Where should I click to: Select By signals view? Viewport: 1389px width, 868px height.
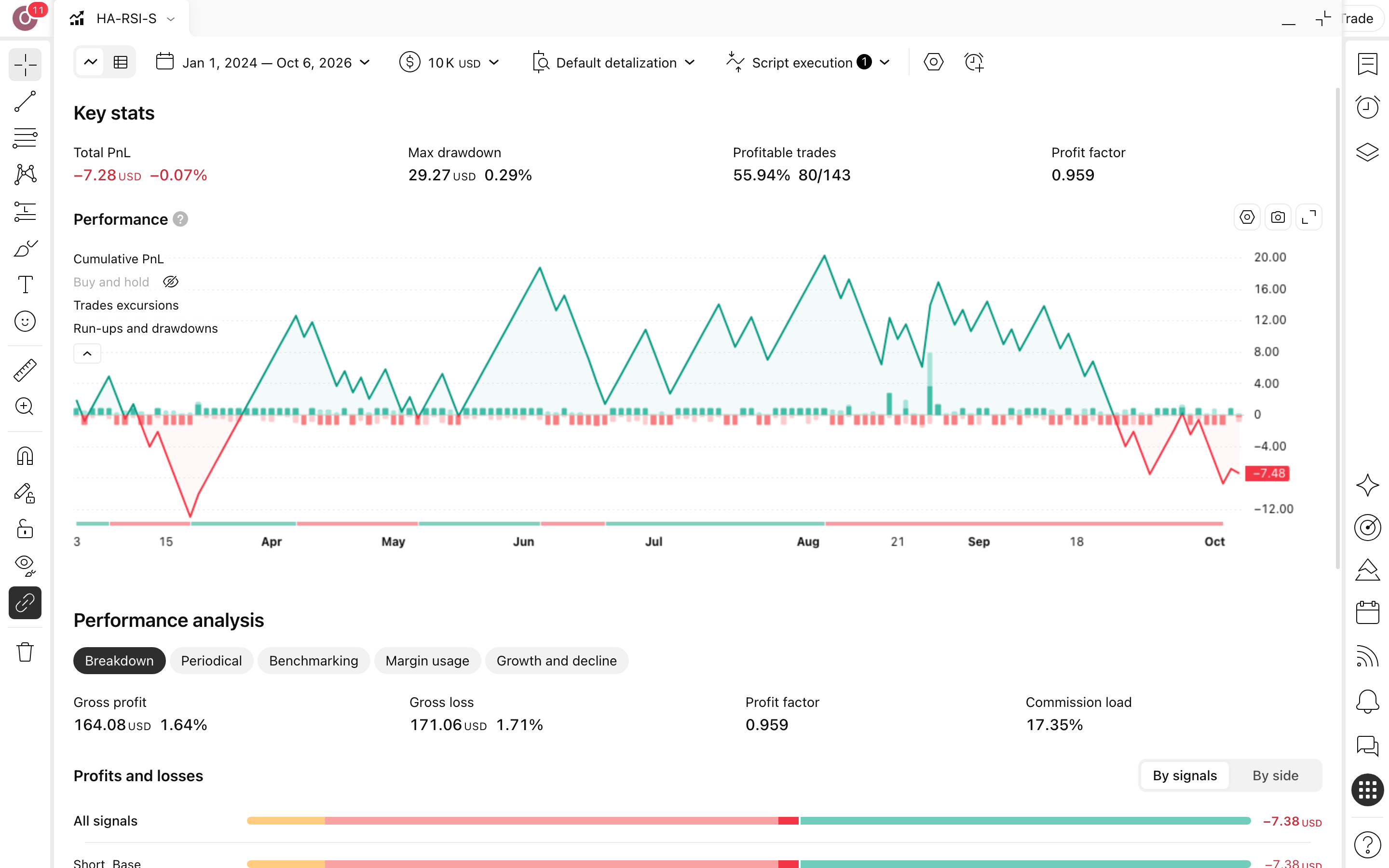1185,775
